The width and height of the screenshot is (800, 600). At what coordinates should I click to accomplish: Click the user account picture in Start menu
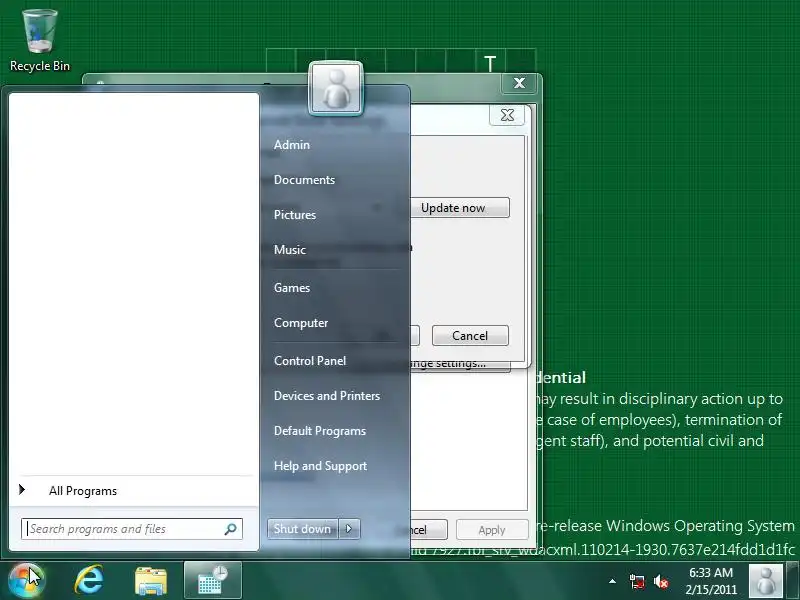tap(336, 88)
